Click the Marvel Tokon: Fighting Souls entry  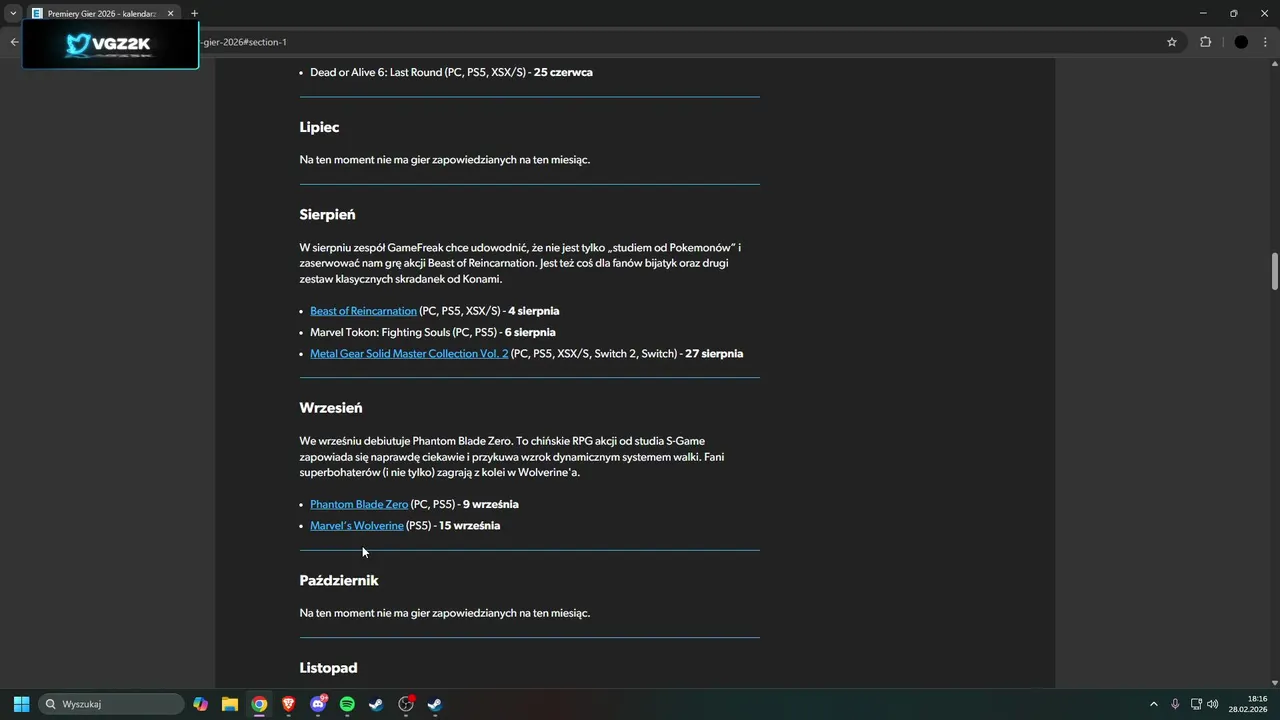click(432, 332)
